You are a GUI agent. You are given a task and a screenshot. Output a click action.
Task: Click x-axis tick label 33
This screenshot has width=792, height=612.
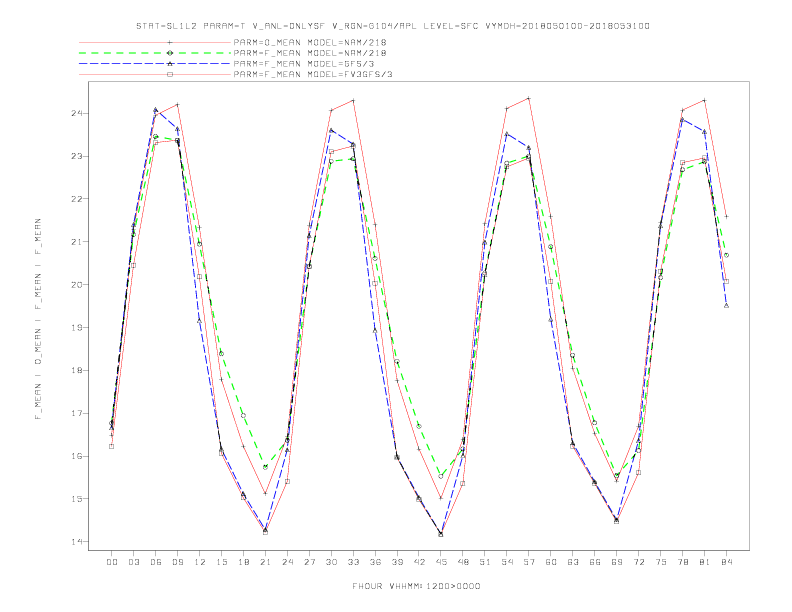click(353, 562)
